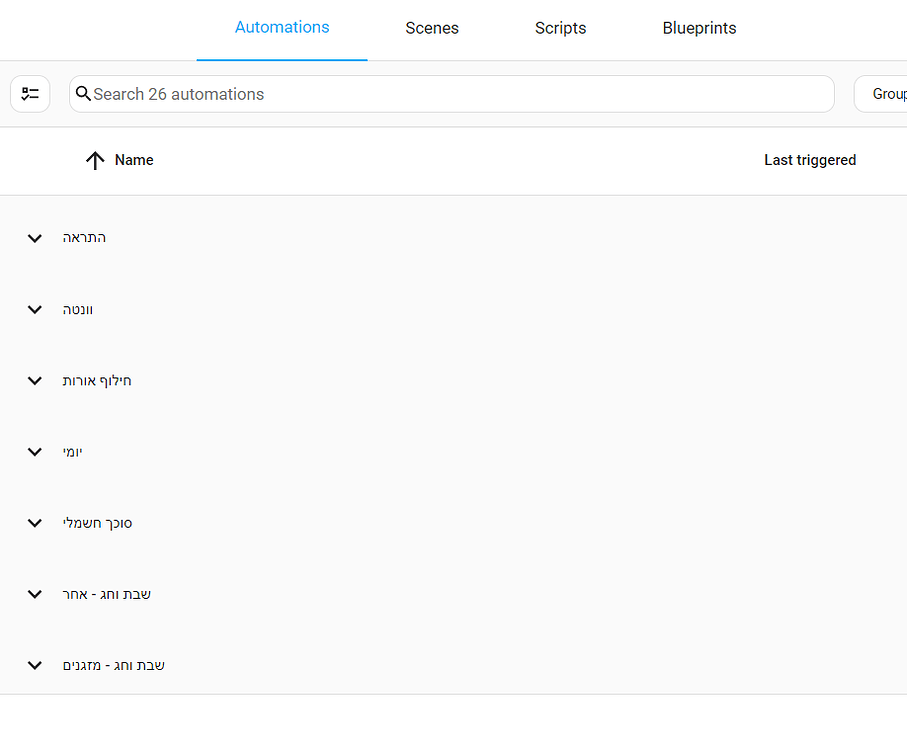Open the Group by dropdown
Screen dimensions: 907x750
[x=881, y=94]
